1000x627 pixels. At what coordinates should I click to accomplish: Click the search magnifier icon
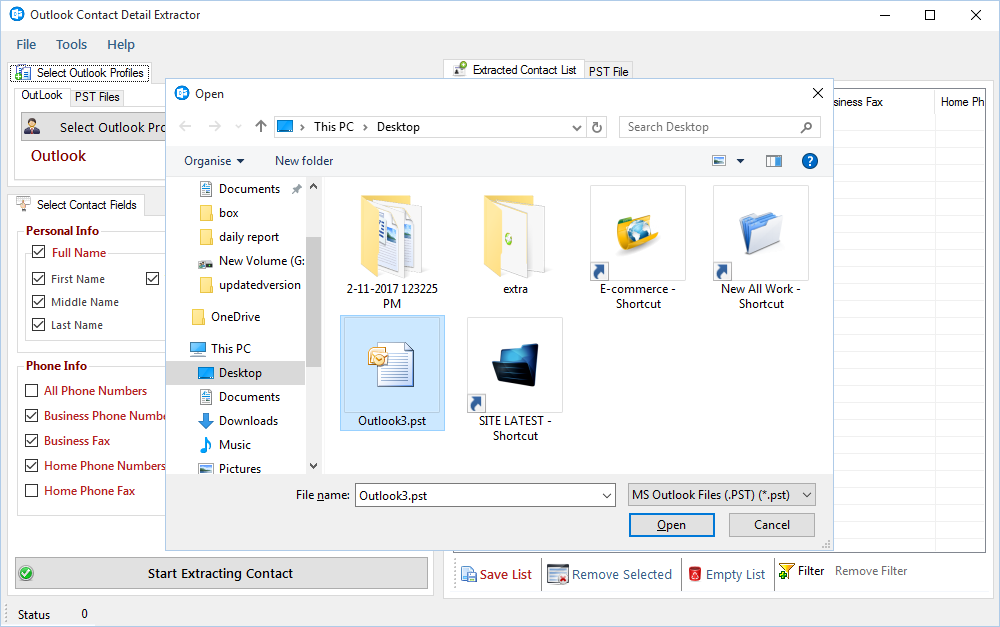coord(806,127)
